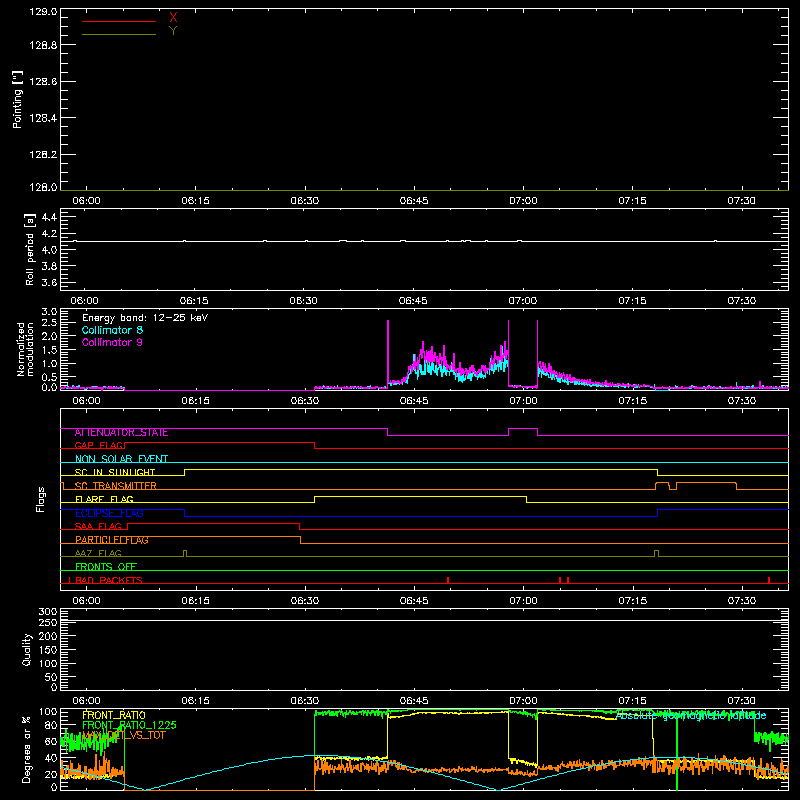800x800 pixels.
Task: Click the 3.0 modulation tick label
Action: click(x=49, y=312)
